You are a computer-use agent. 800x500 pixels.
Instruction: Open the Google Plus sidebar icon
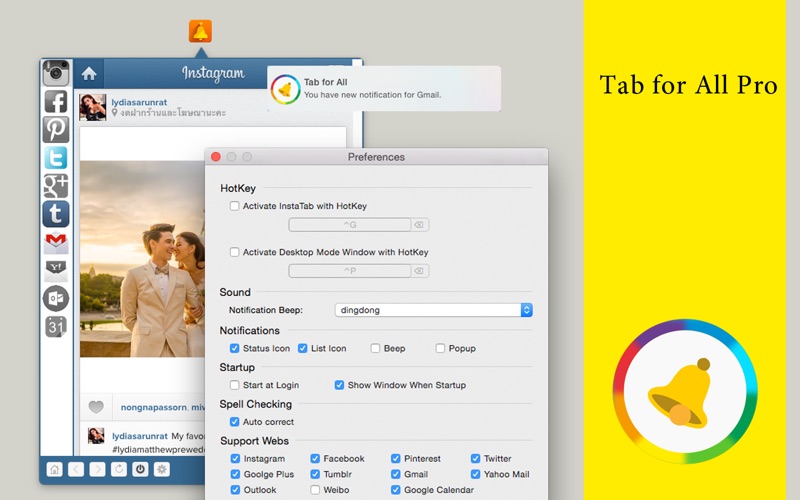tap(56, 186)
